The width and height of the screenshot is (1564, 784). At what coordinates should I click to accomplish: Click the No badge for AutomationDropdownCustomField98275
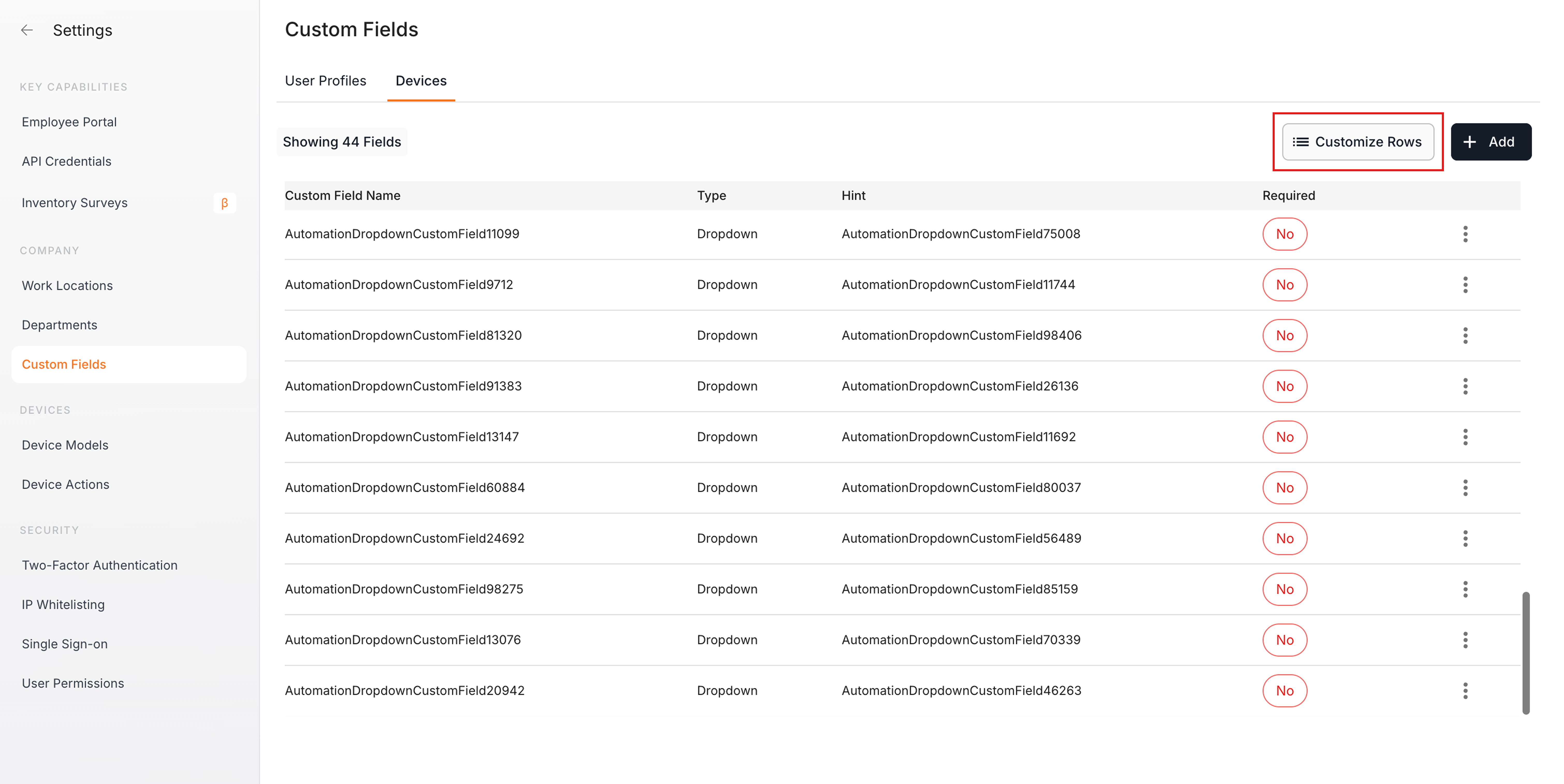[x=1285, y=589]
